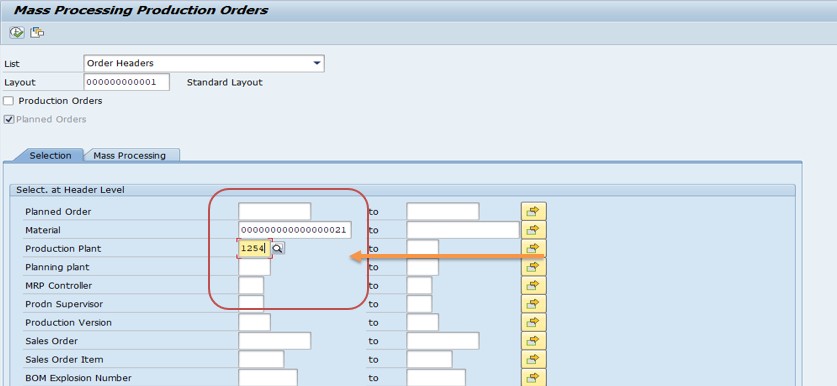Screen dimensions: 837x386
Task: Open multiple selection for Production Plant
Action: coord(533,248)
